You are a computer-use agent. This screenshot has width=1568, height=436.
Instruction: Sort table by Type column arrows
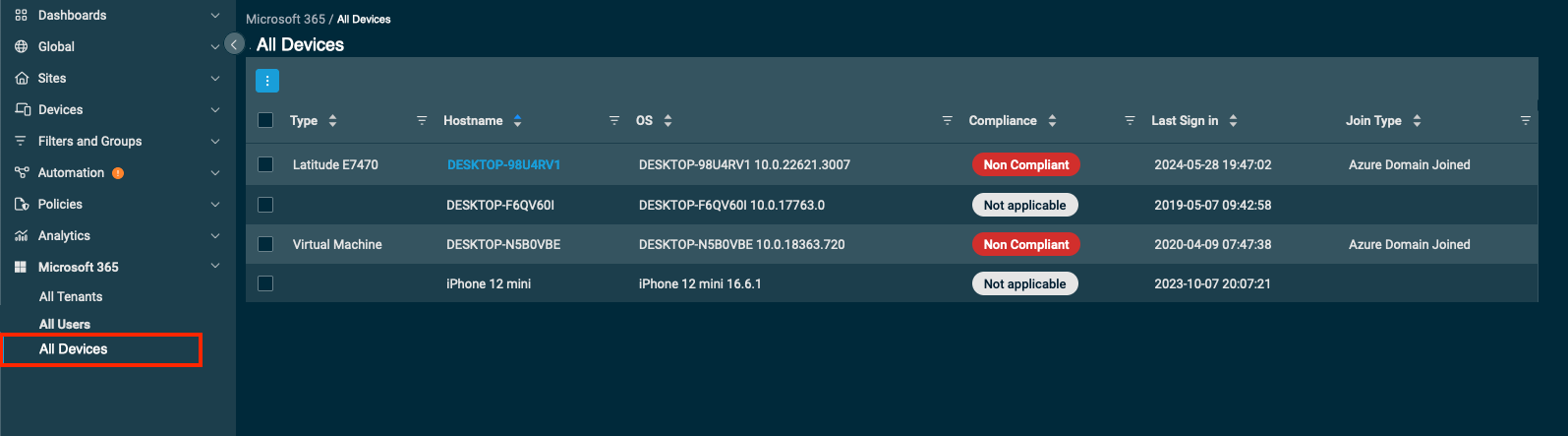332,121
